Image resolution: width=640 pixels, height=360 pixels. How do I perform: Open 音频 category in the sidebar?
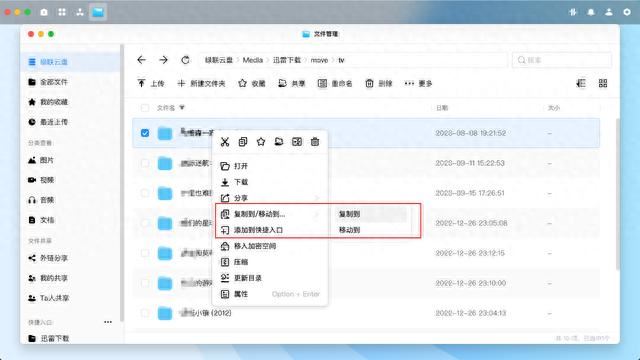click(x=71, y=200)
